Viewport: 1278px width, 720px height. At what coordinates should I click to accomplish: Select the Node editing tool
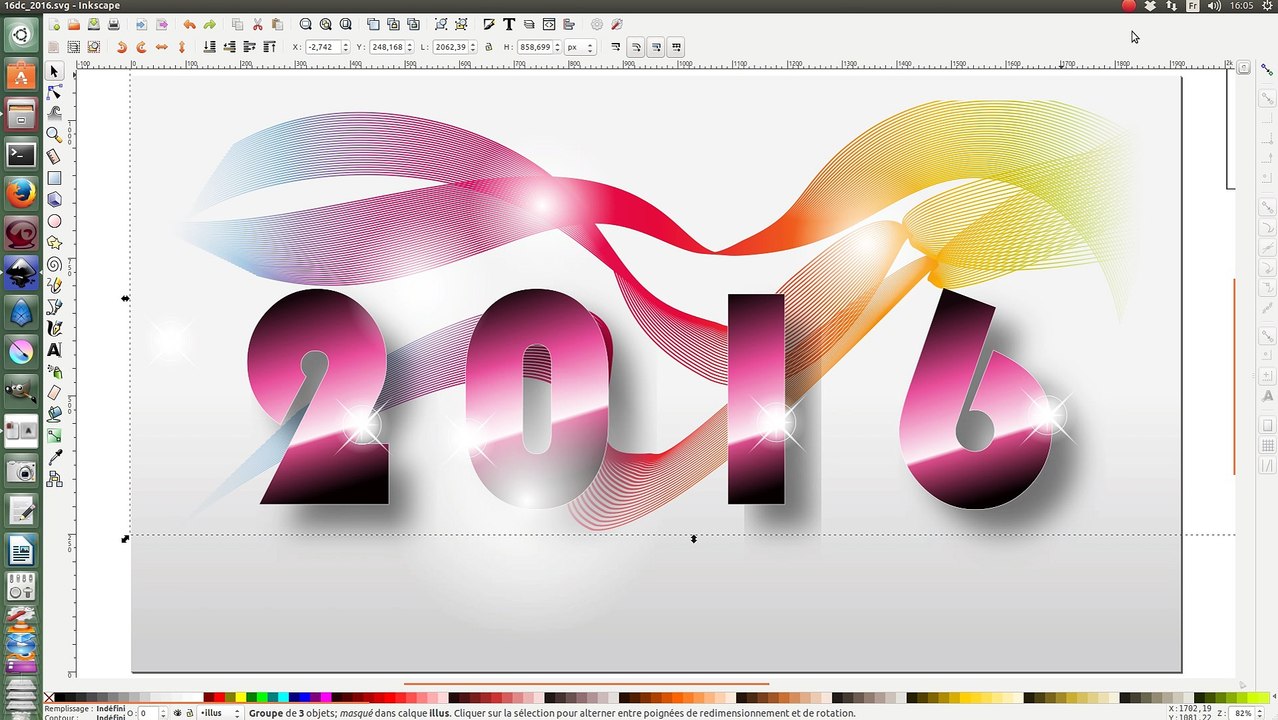(54, 92)
